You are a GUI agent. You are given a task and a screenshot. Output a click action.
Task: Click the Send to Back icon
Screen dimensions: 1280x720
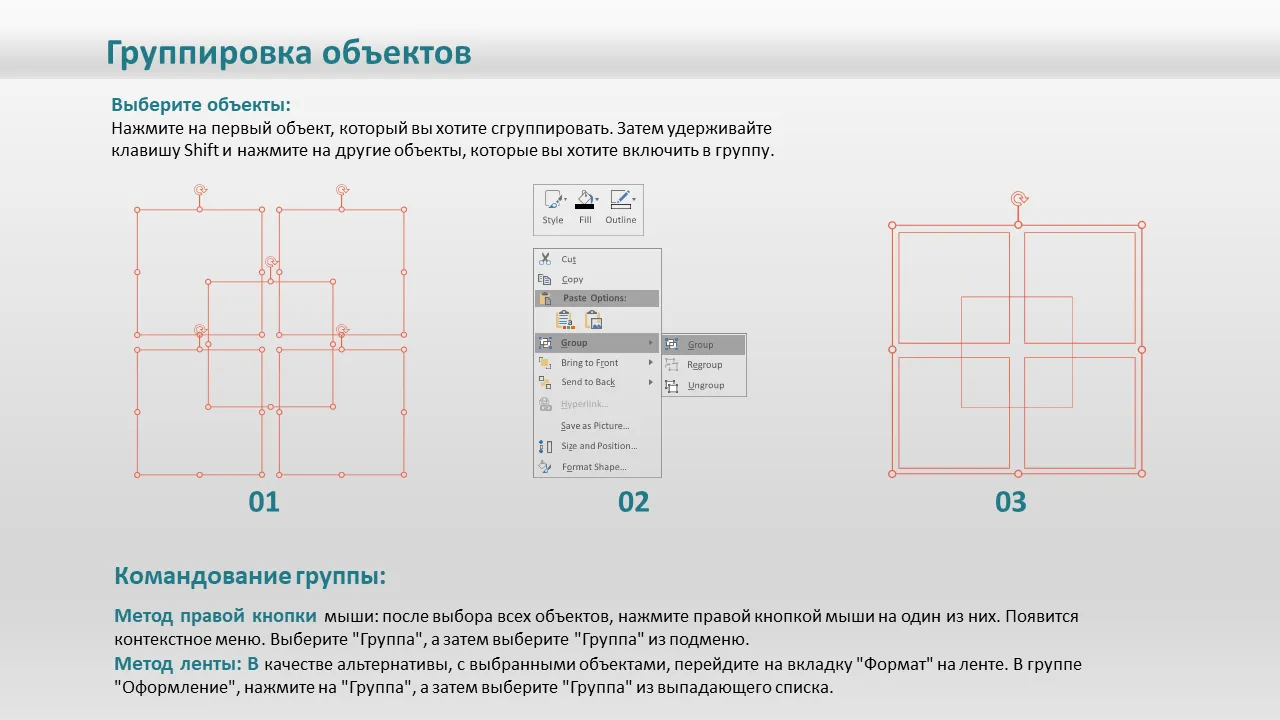click(x=545, y=382)
